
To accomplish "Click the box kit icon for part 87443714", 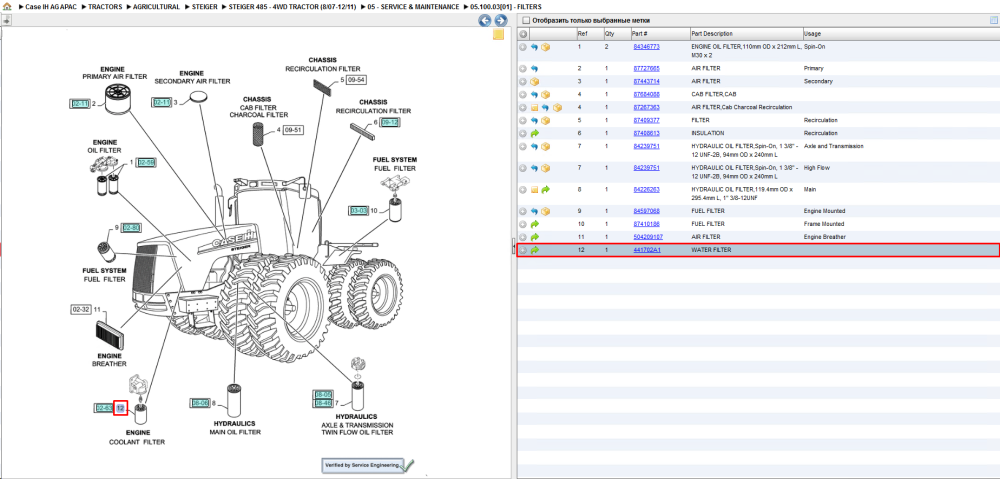I will tap(534, 82).
